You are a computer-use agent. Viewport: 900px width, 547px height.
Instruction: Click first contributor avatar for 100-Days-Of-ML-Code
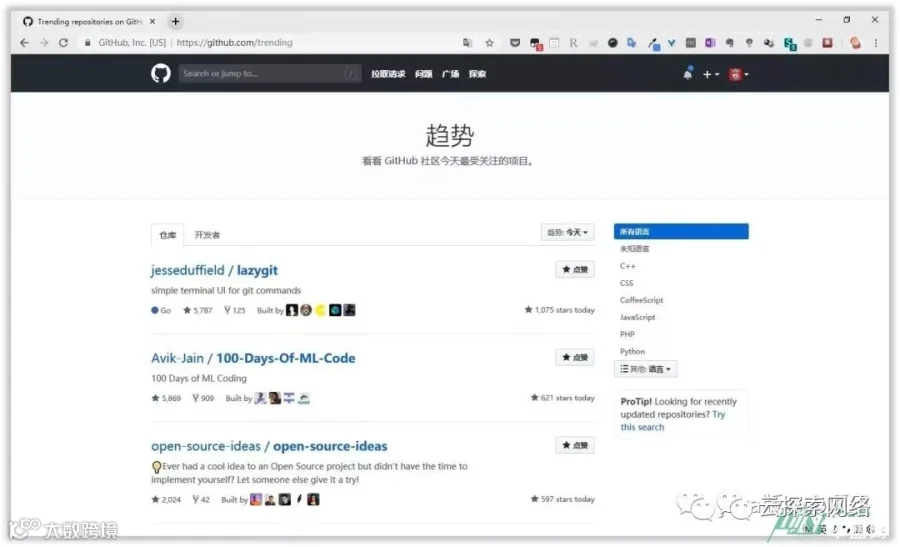260,398
